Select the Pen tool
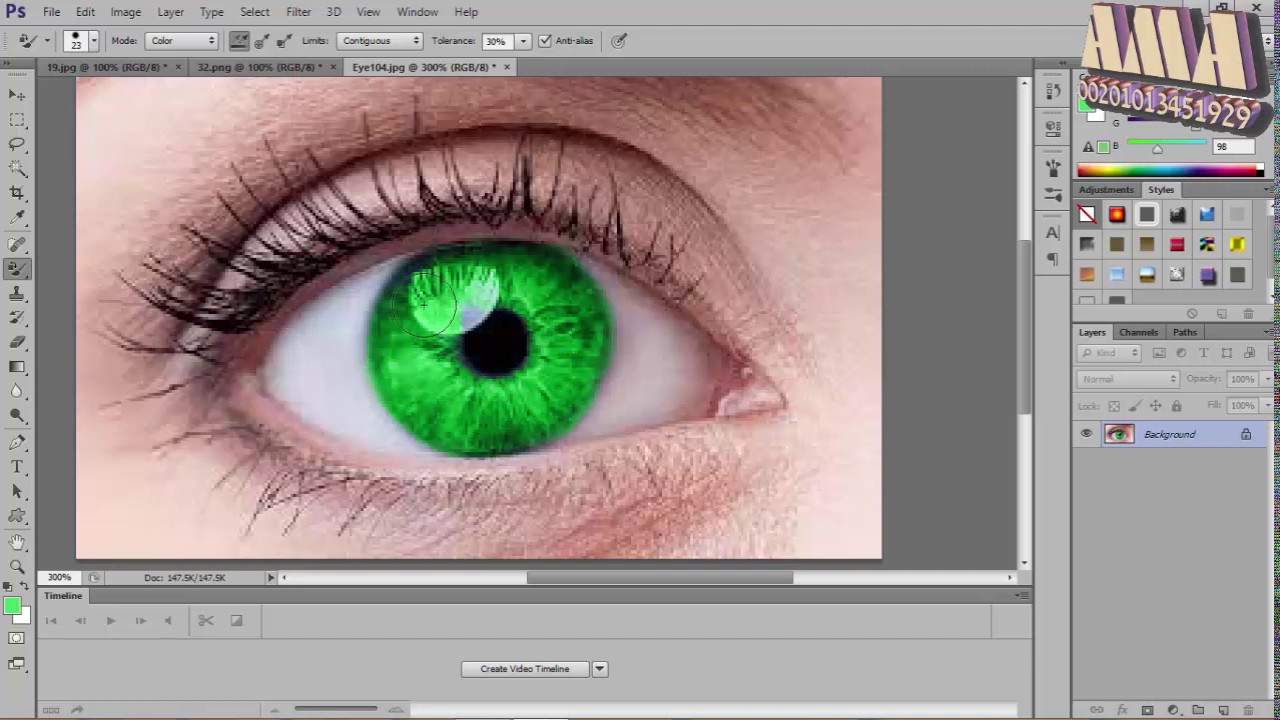This screenshot has width=1280, height=720. 17,443
